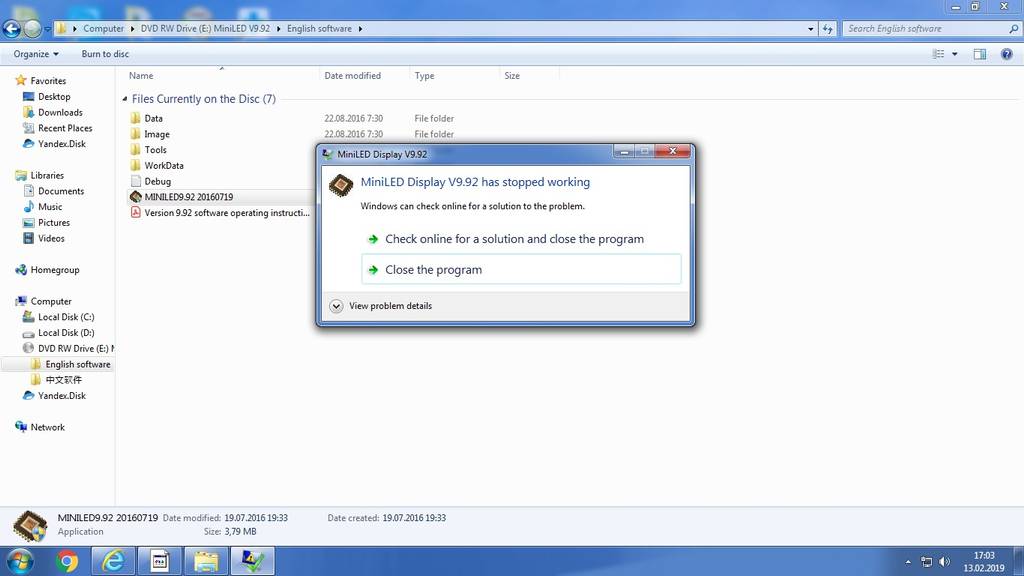This screenshot has height=576, width=1024.
Task: Select the Debug file
Action: pos(157,181)
